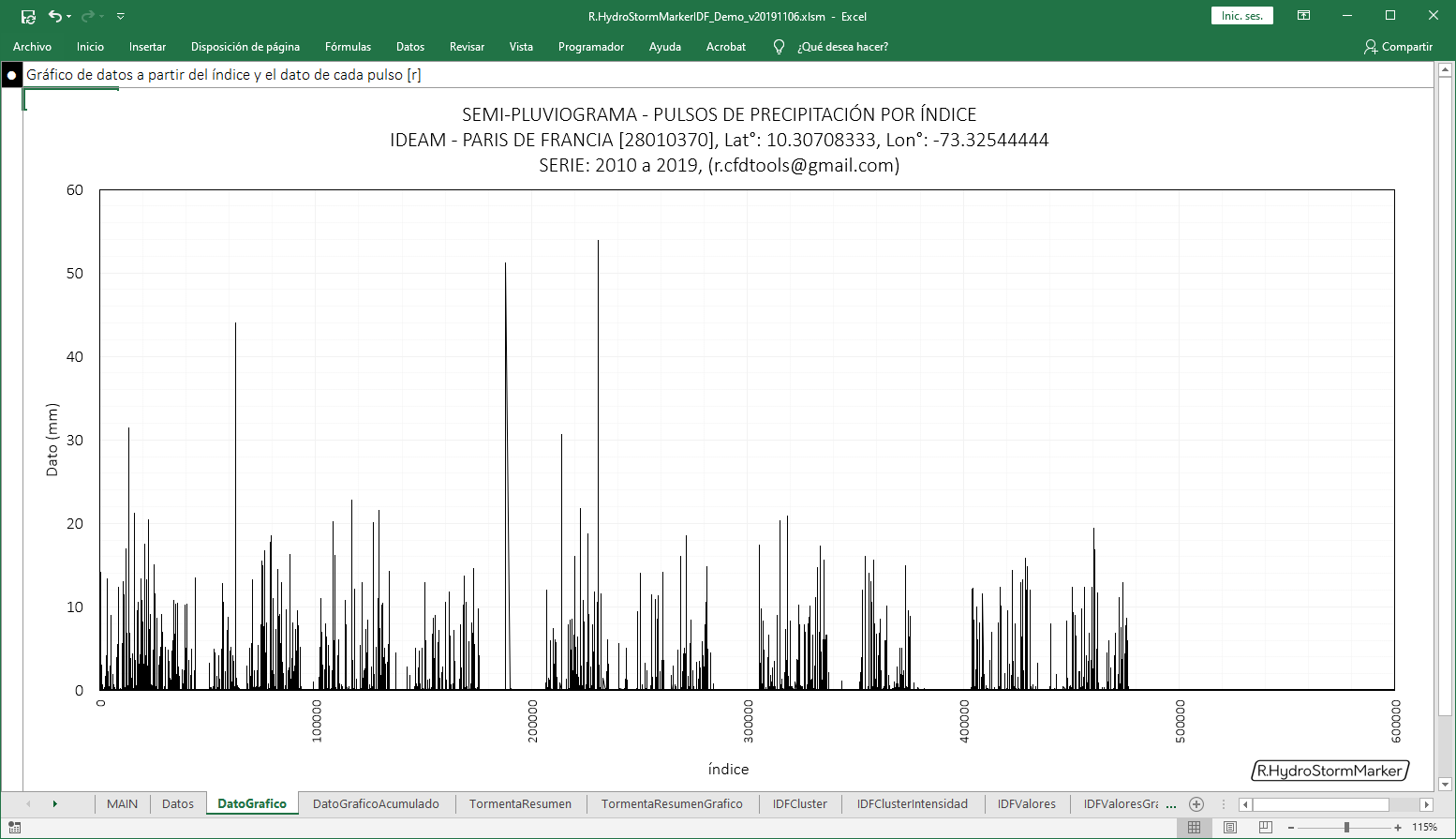
Task: Click the 115% zoom level
Action: (x=1424, y=827)
